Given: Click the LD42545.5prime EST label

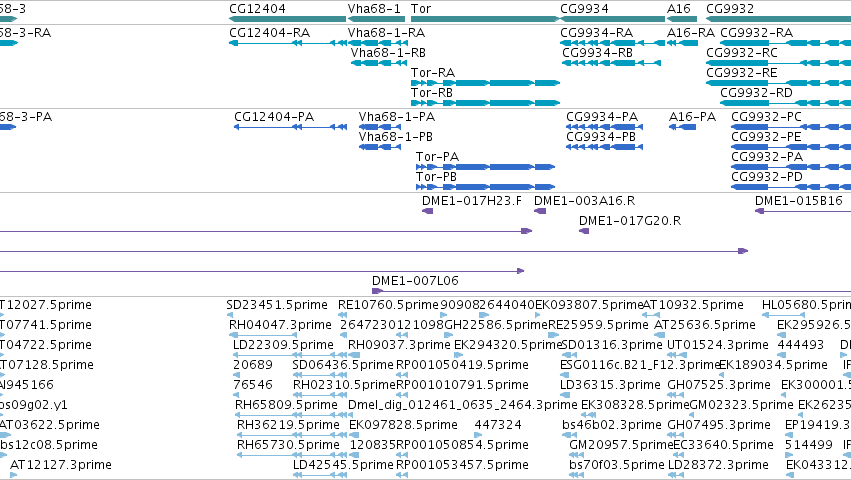Looking at the screenshot, I should [343, 465].
